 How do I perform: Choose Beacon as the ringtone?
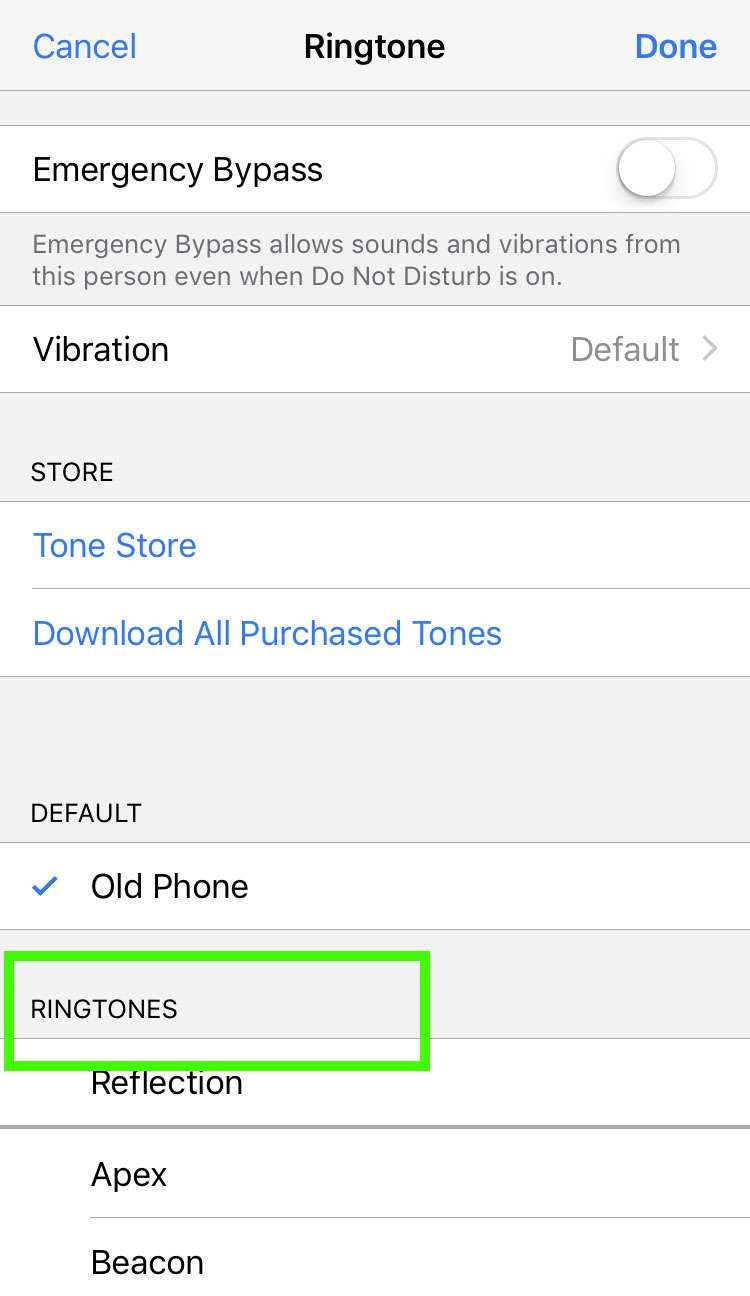[147, 1262]
